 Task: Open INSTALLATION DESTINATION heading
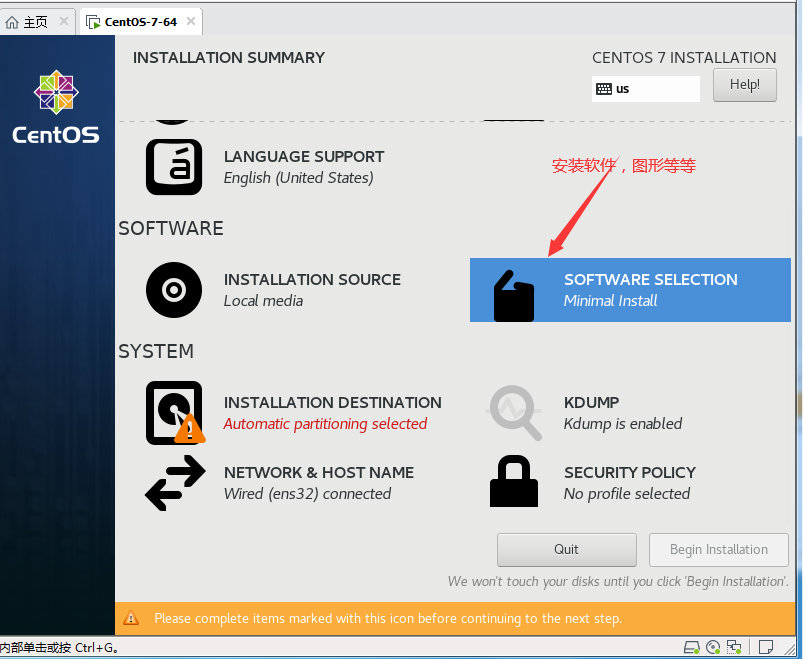(332, 402)
